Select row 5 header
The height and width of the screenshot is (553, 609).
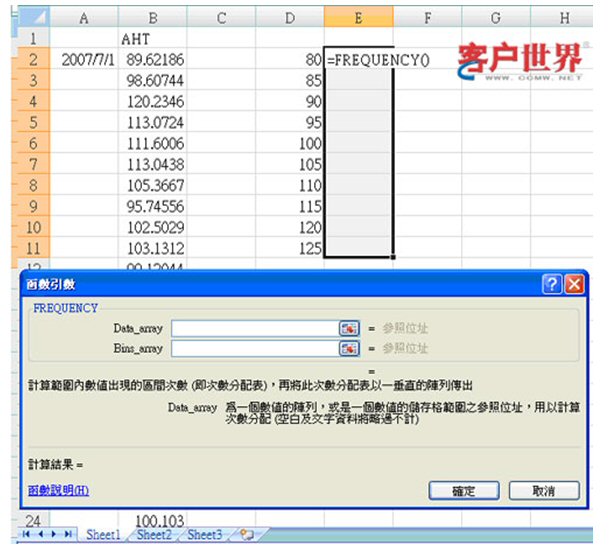(30, 123)
